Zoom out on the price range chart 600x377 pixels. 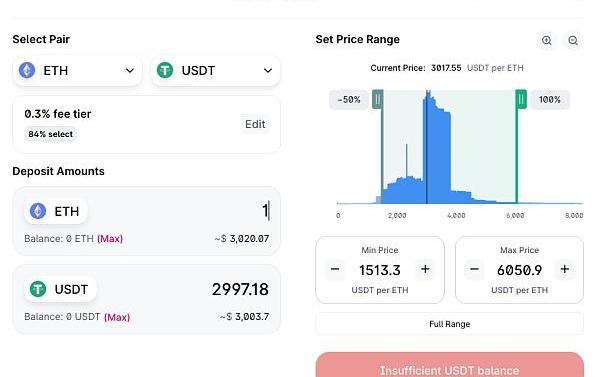tap(573, 40)
